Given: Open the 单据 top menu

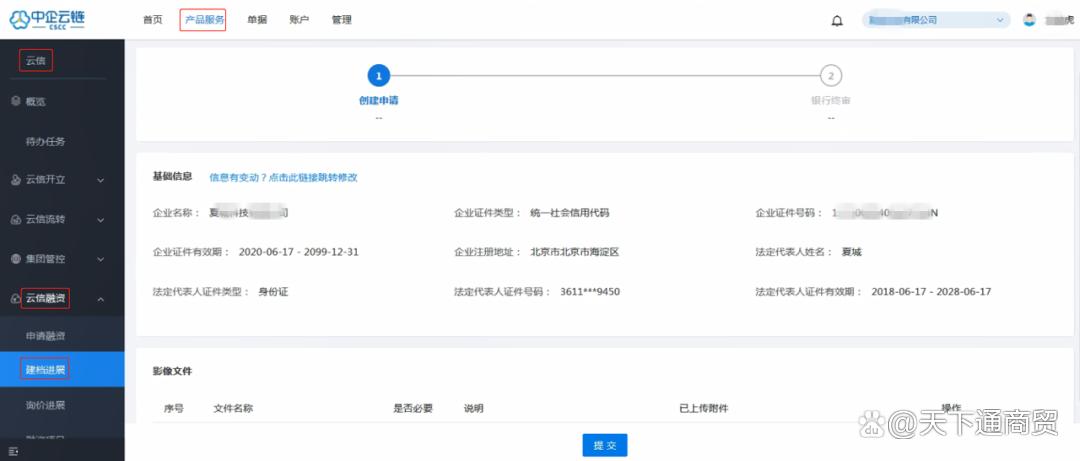Looking at the screenshot, I should coord(257,20).
